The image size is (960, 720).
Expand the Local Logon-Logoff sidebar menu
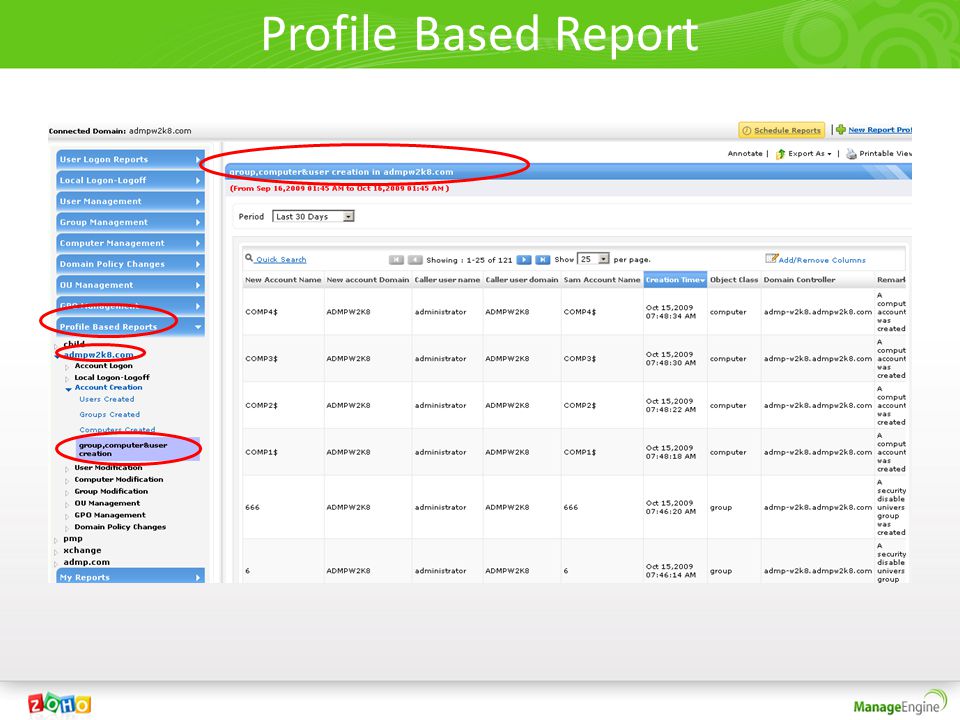point(130,180)
